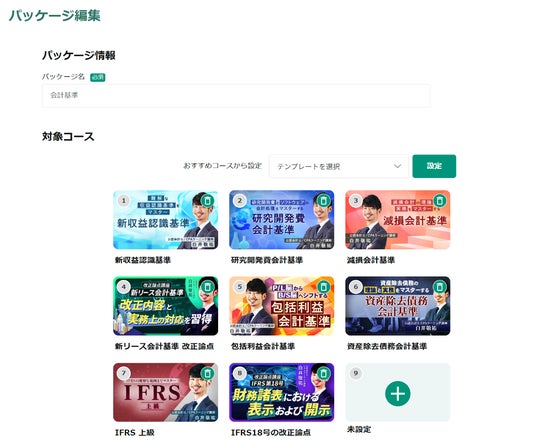Click the 包括利益会計基準 course thumbnail
Image resolution: width=536 pixels, height=444 pixels.
pos(282,306)
